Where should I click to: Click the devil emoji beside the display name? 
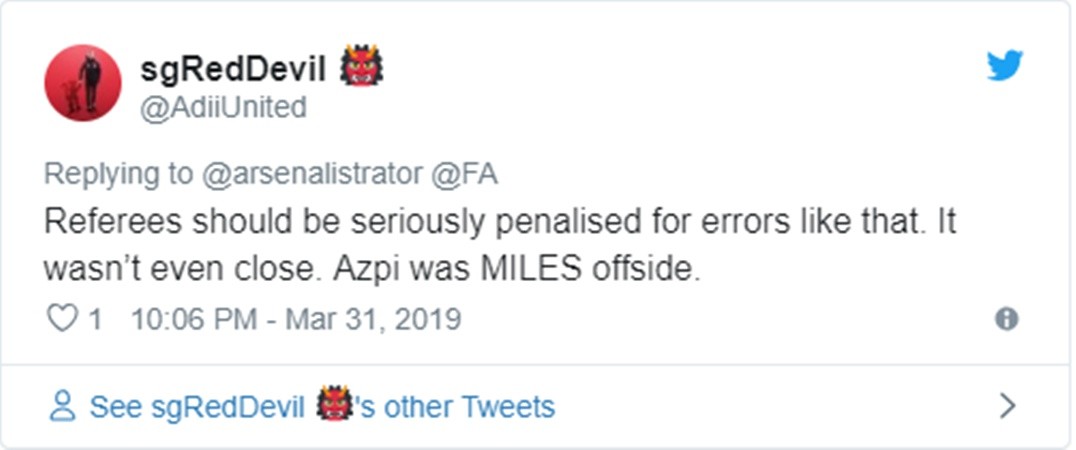coord(362,68)
